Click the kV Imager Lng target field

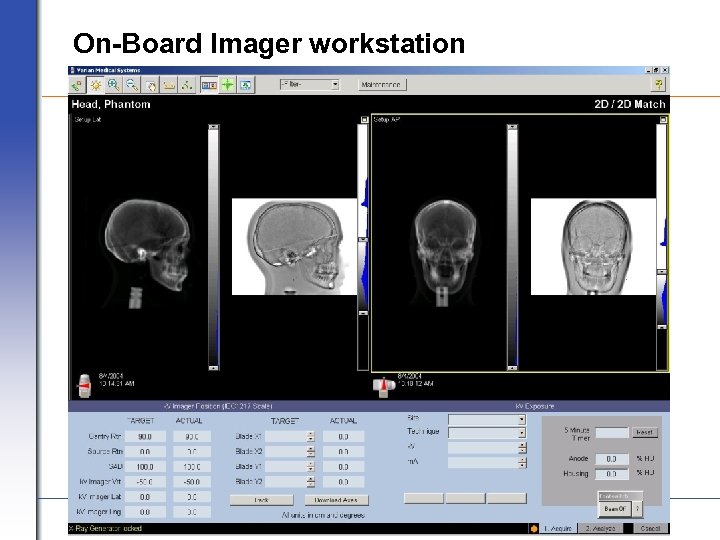pos(145,512)
